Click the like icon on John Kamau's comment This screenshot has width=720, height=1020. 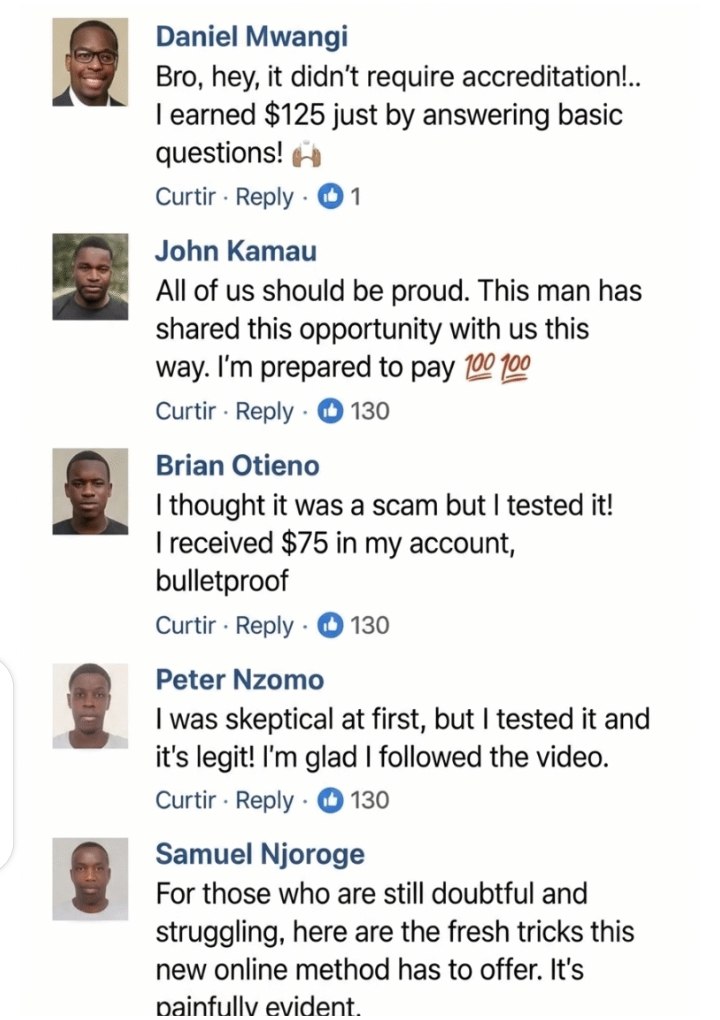click(x=329, y=411)
